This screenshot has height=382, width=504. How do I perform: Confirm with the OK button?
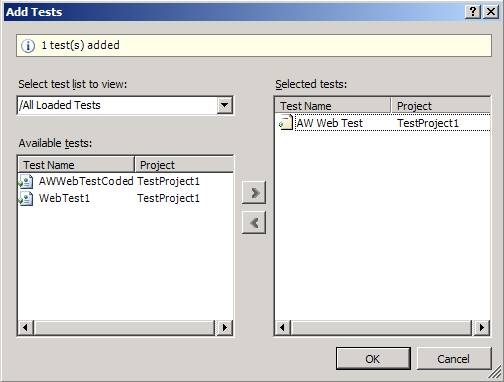(373, 359)
